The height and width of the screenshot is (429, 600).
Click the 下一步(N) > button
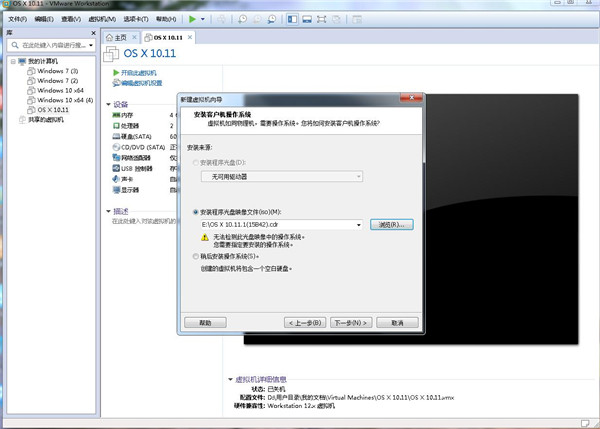pos(351,323)
